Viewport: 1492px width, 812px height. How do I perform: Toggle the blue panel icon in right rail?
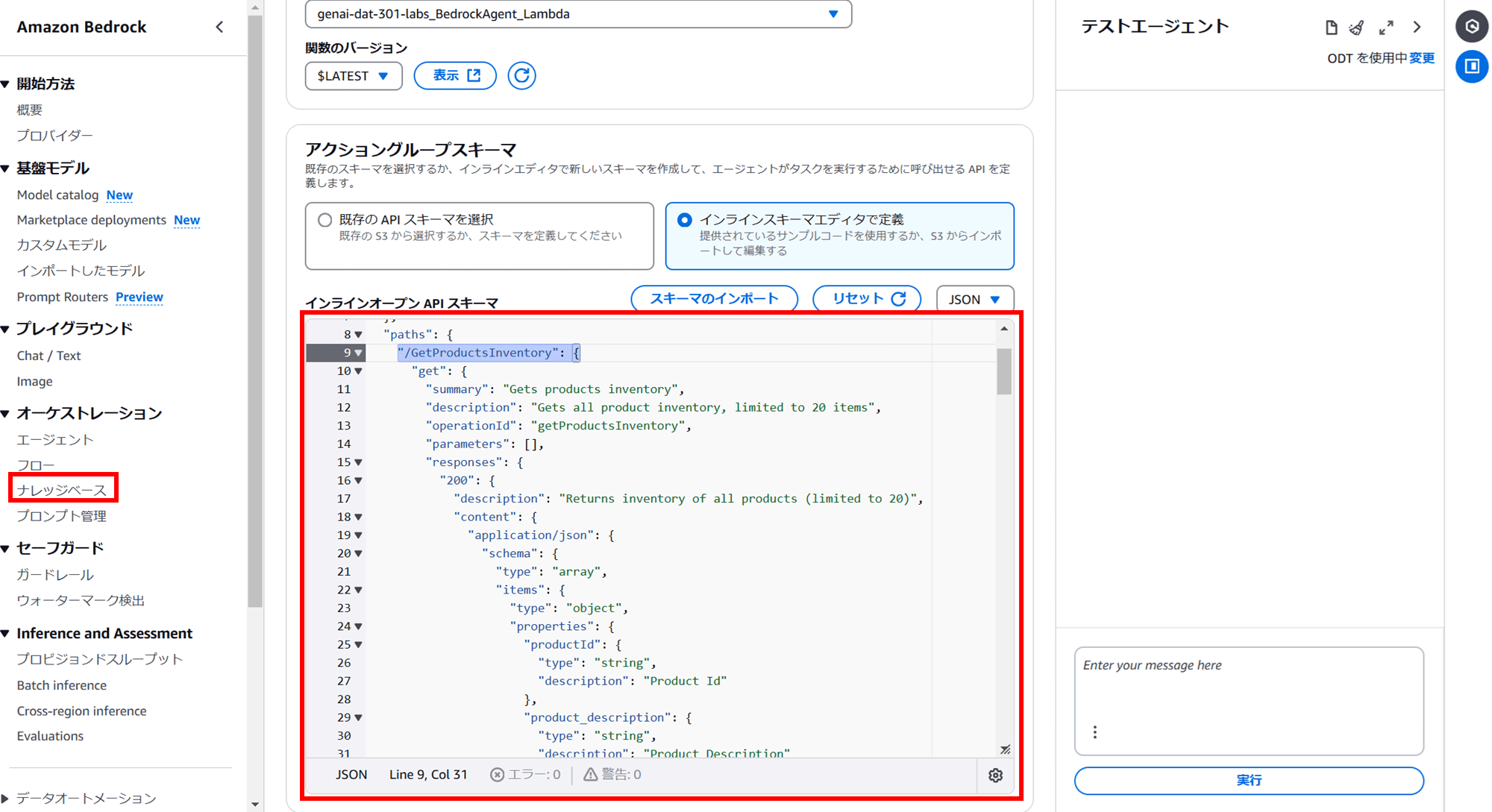point(1471,66)
